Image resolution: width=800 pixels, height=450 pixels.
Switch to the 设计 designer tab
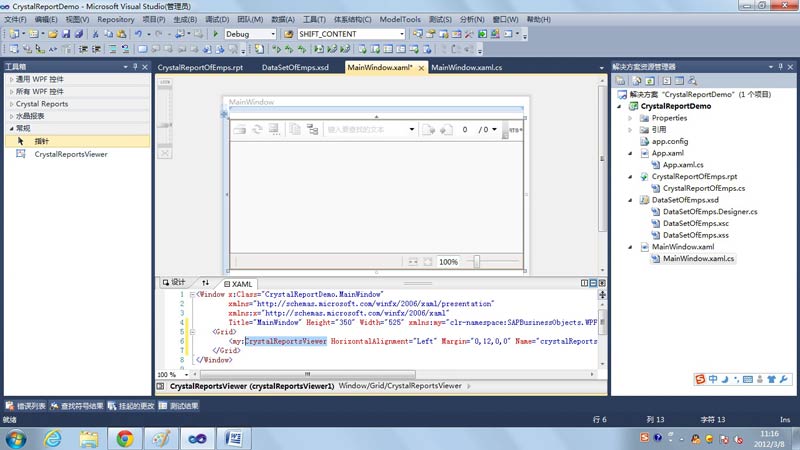[174, 283]
